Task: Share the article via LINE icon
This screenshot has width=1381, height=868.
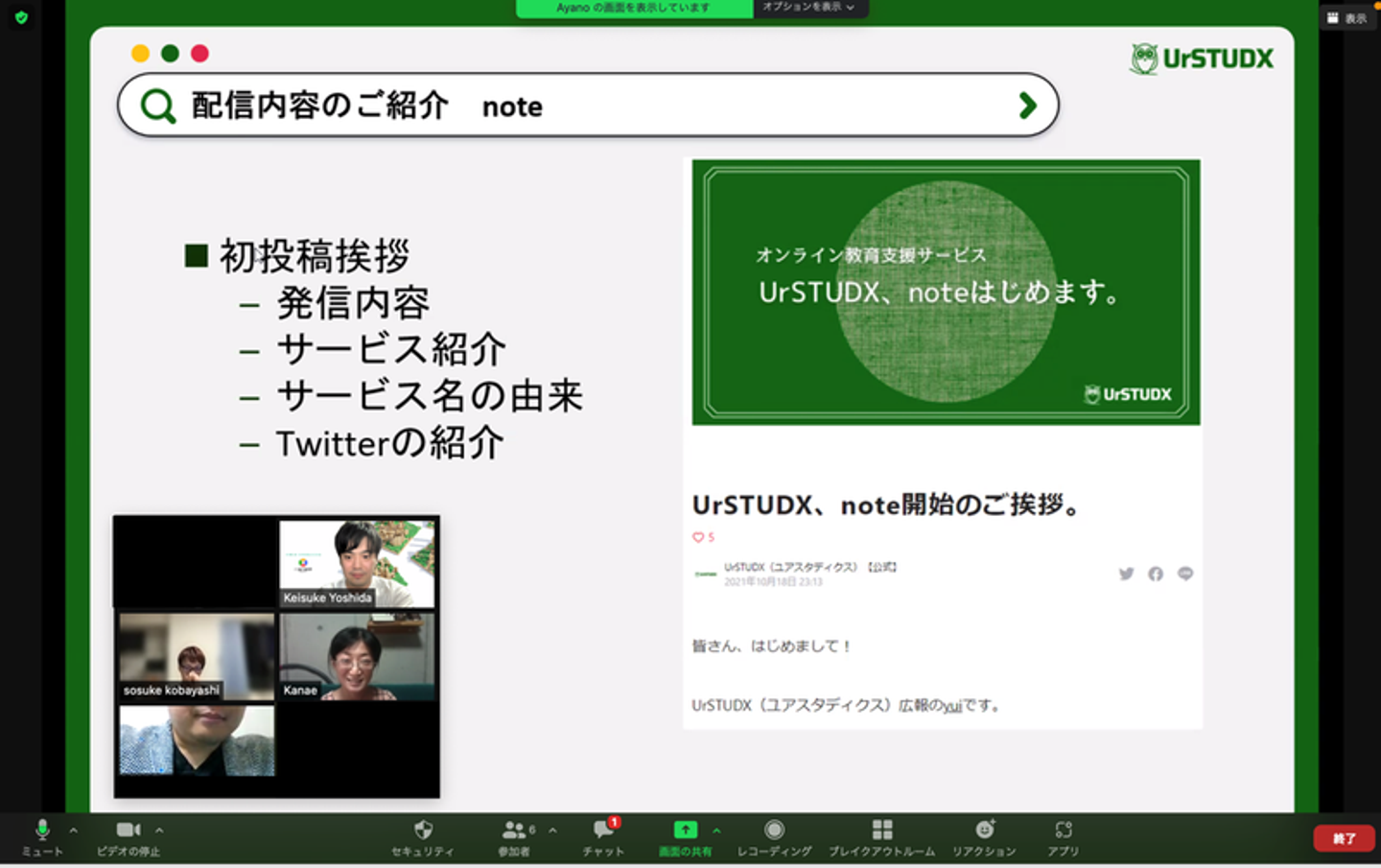Action: point(1185,574)
